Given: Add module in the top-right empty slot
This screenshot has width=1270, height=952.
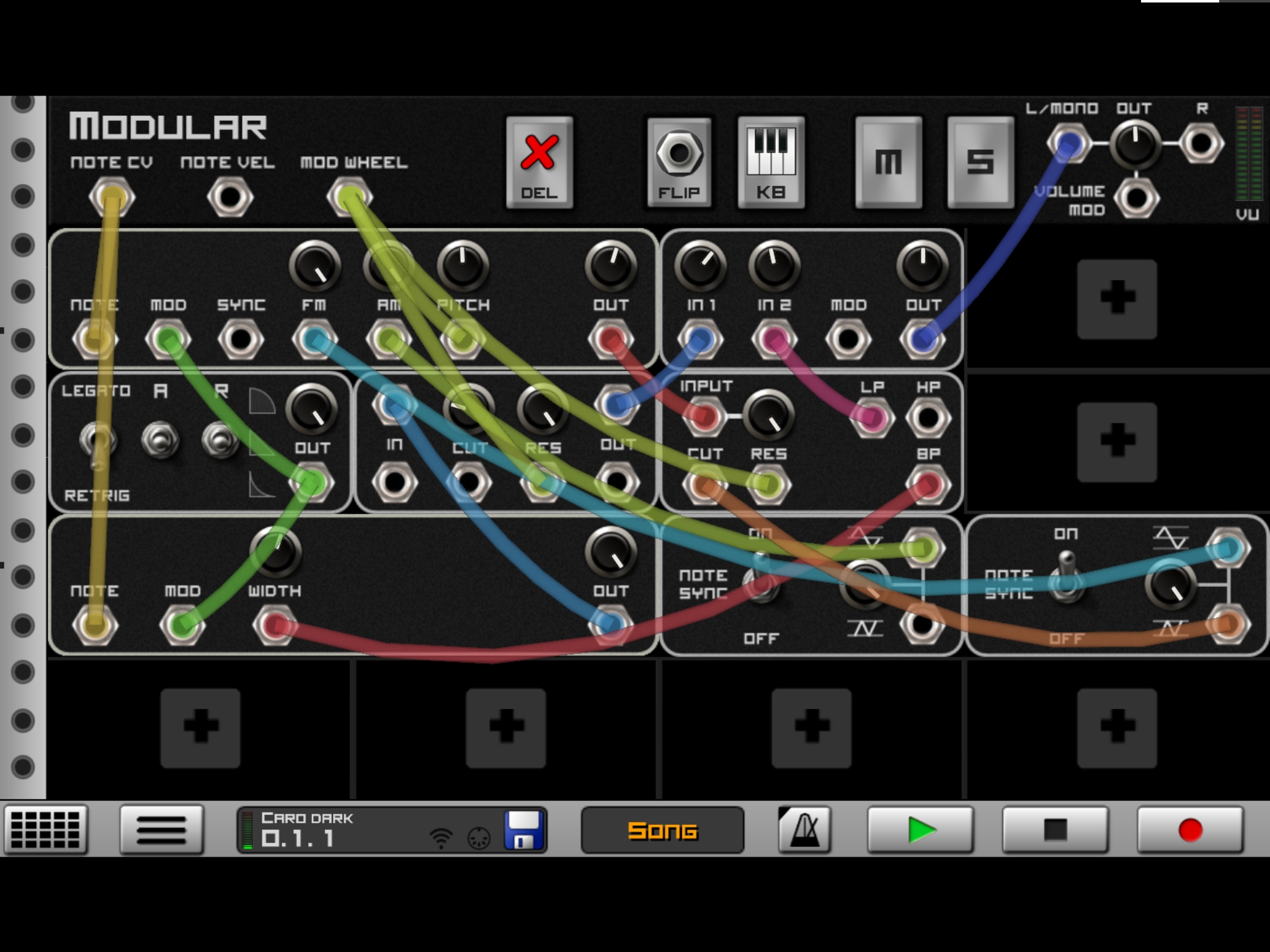Looking at the screenshot, I should [x=1117, y=299].
